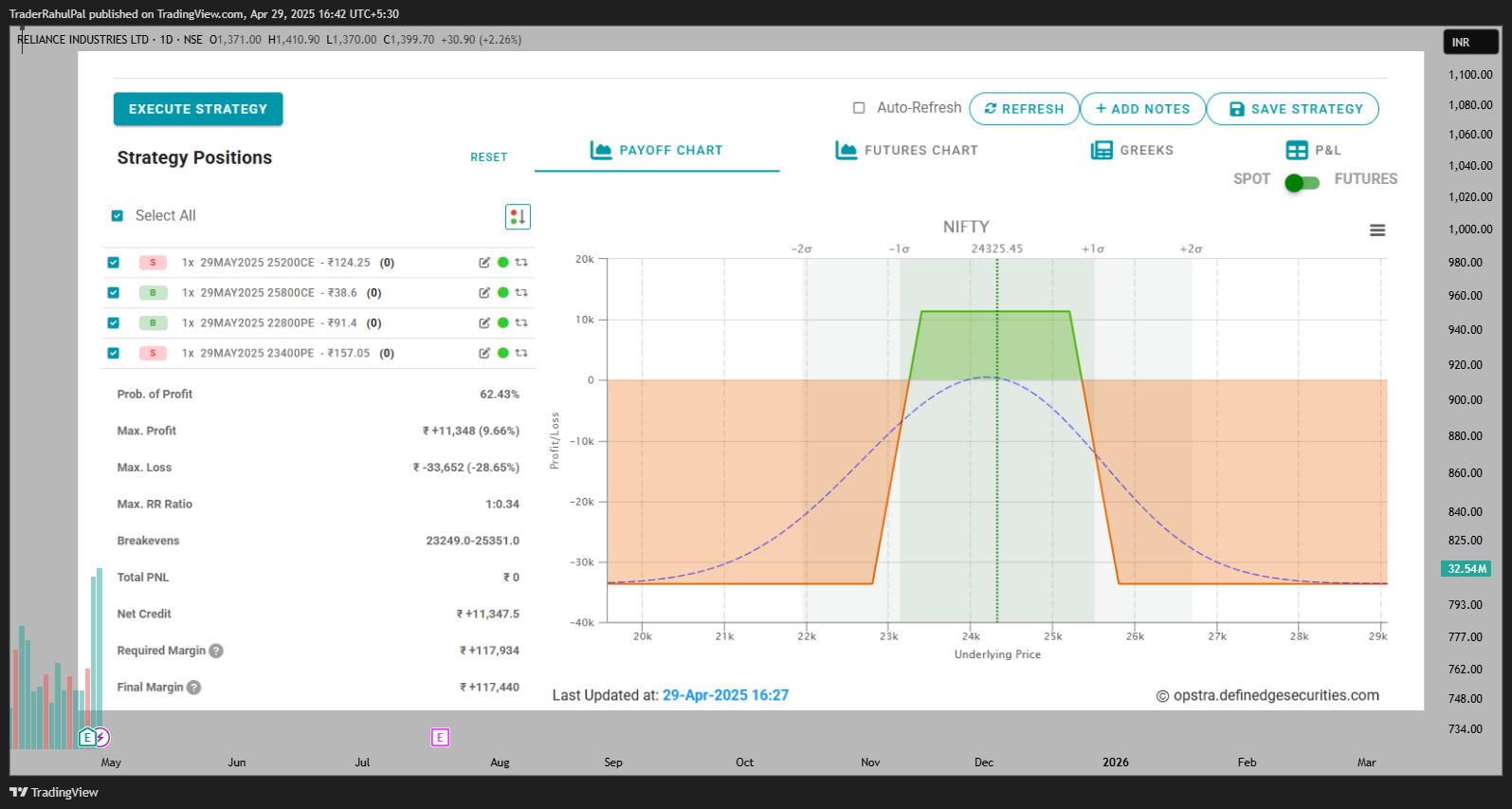Click the 32.54M volume label on price axis
The height and width of the screenshot is (809, 1512).
point(1466,569)
